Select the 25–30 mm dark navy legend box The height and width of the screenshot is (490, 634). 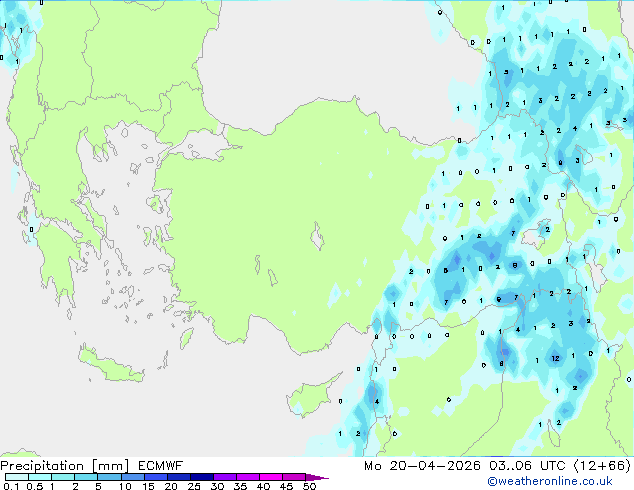click(x=201, y=477)
